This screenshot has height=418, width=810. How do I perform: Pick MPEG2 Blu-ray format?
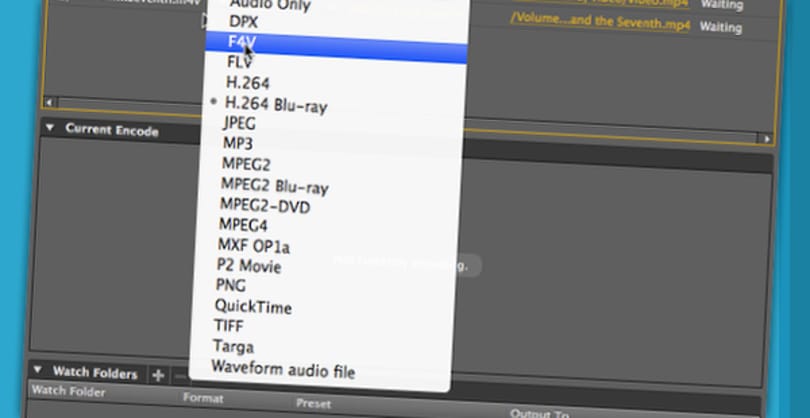pos(275,185)
